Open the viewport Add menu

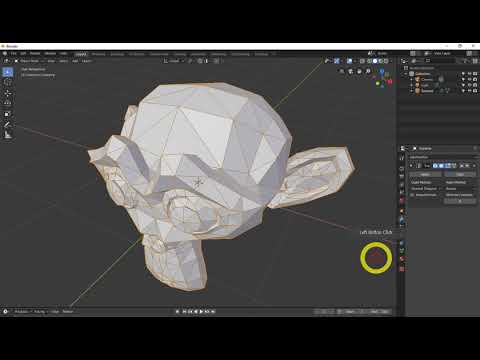[75, 61]
